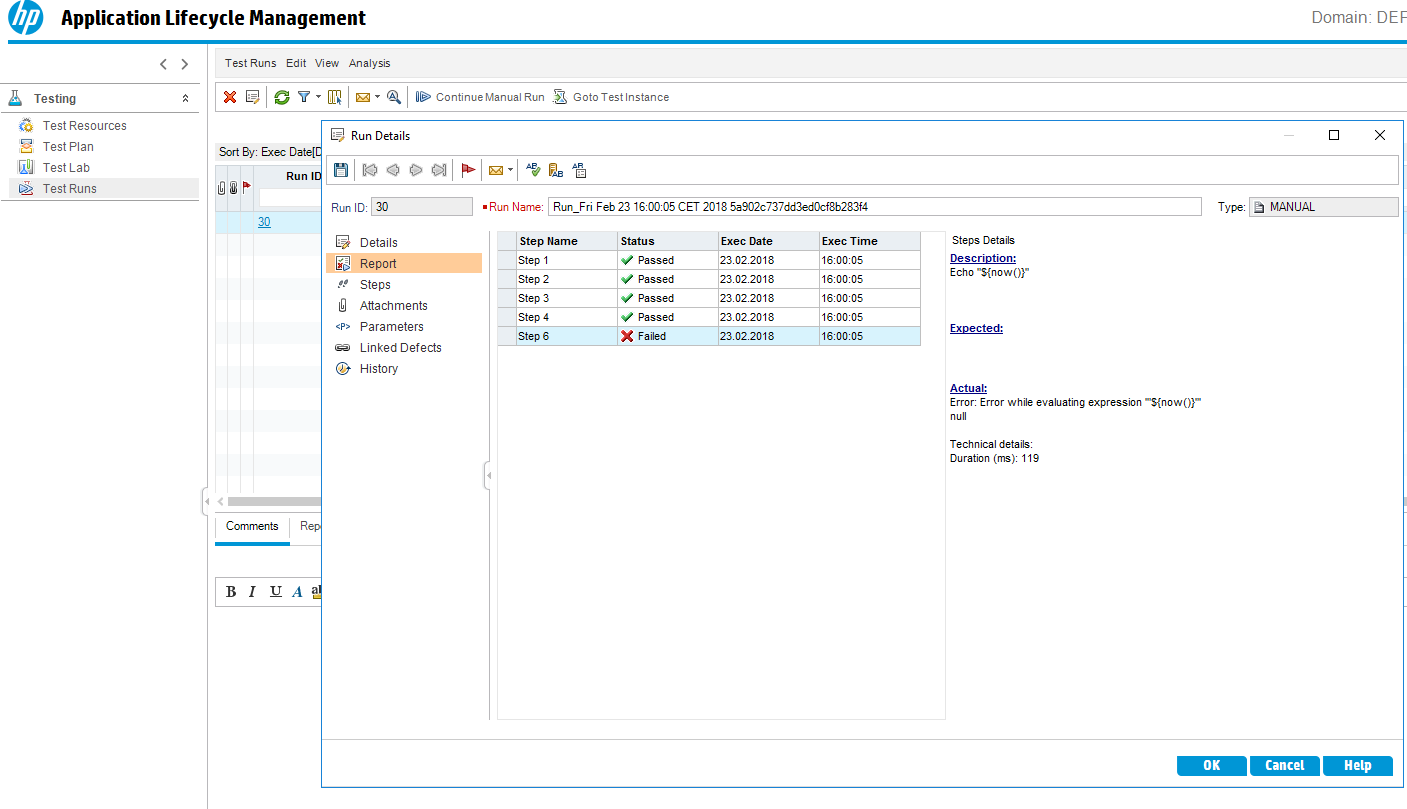
Task: Open the Edit menu
Action: tap(296, 63)
